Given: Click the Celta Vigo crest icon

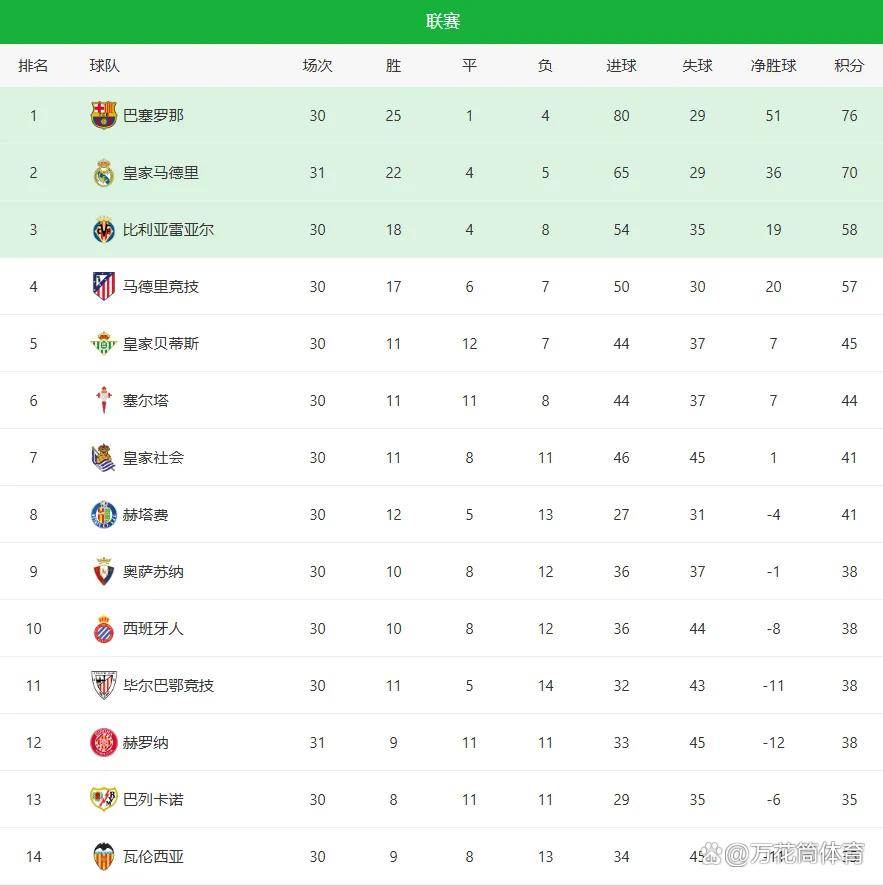Looking at the screenshot, I should 104,401.
